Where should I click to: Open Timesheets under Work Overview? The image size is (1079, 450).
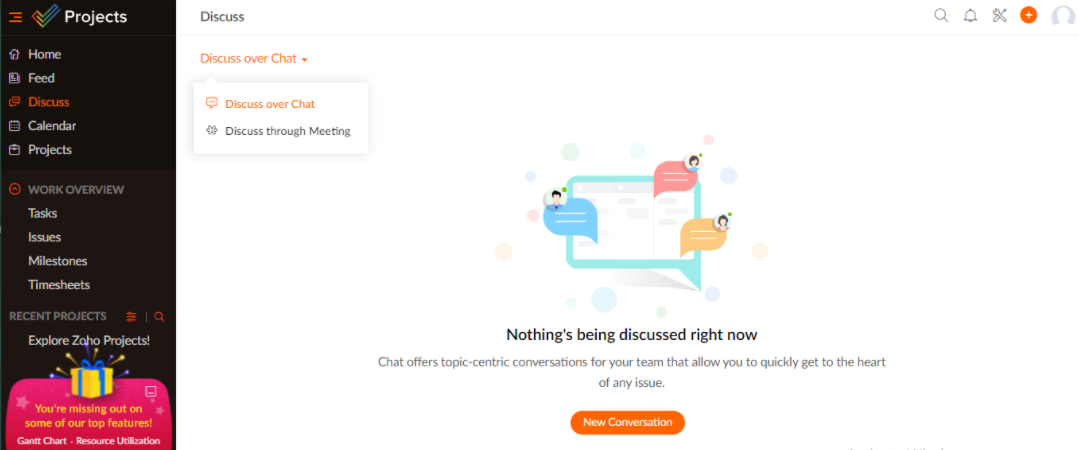[x=59, y=285]
